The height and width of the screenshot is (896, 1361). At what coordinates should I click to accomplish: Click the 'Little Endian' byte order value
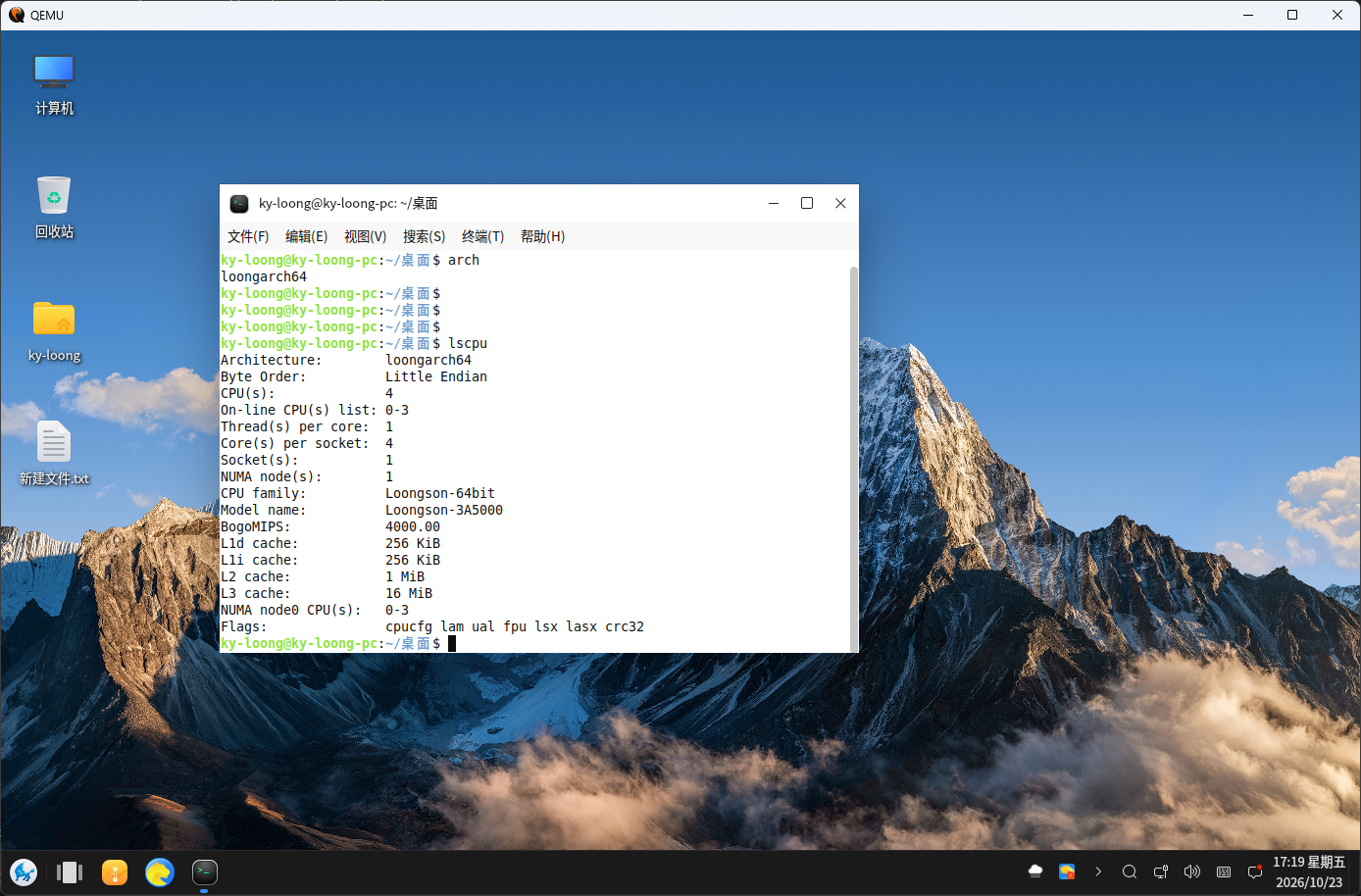pyautogui.click(x=436, y=376)
